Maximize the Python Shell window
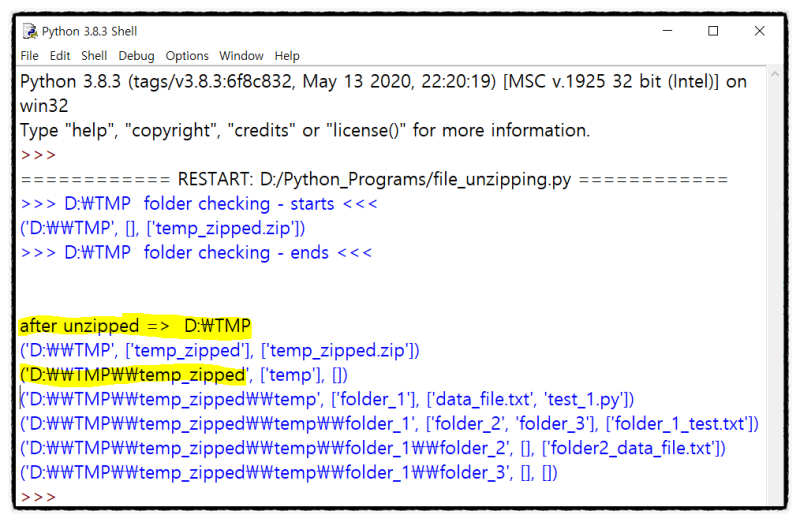 click(713, 31)
